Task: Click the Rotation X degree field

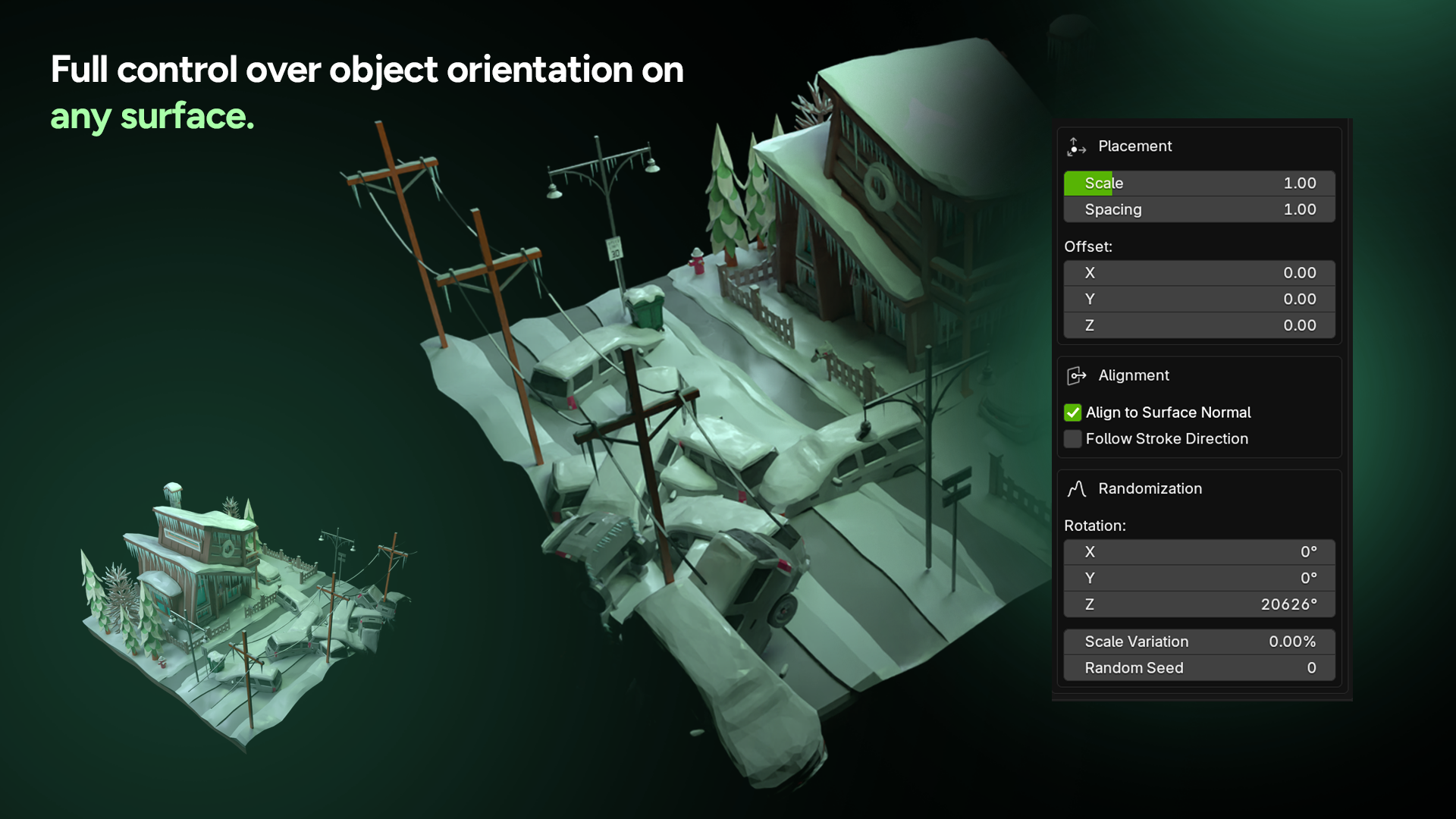Action: pos(1198,552)
